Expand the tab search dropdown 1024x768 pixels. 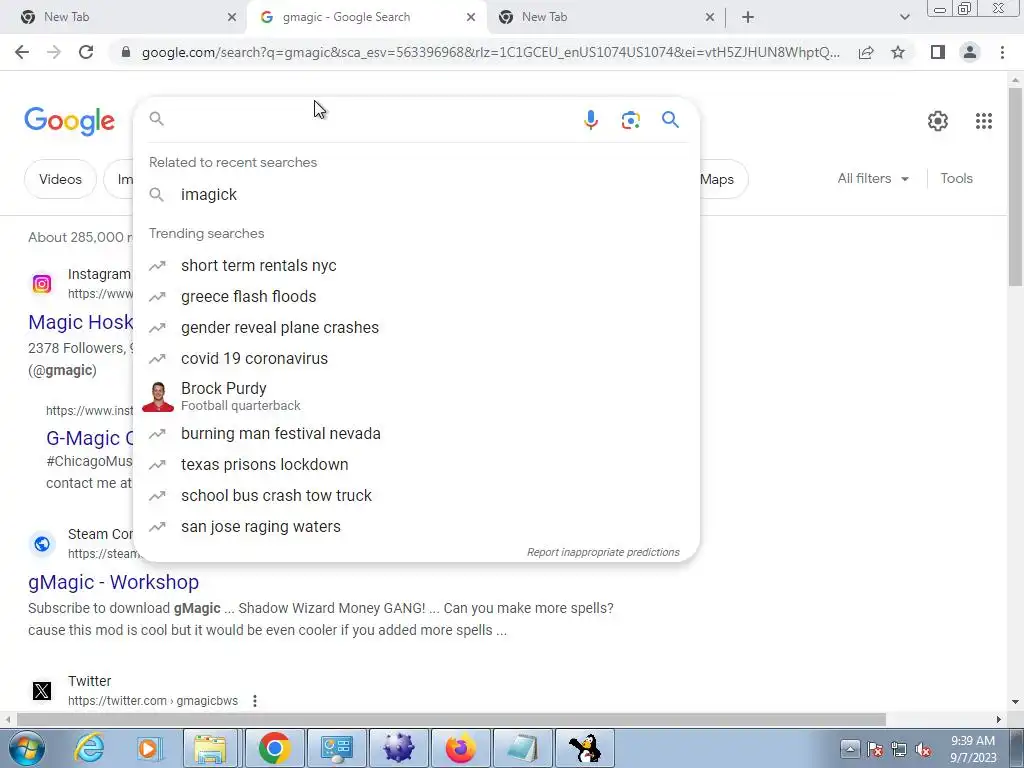904,17
